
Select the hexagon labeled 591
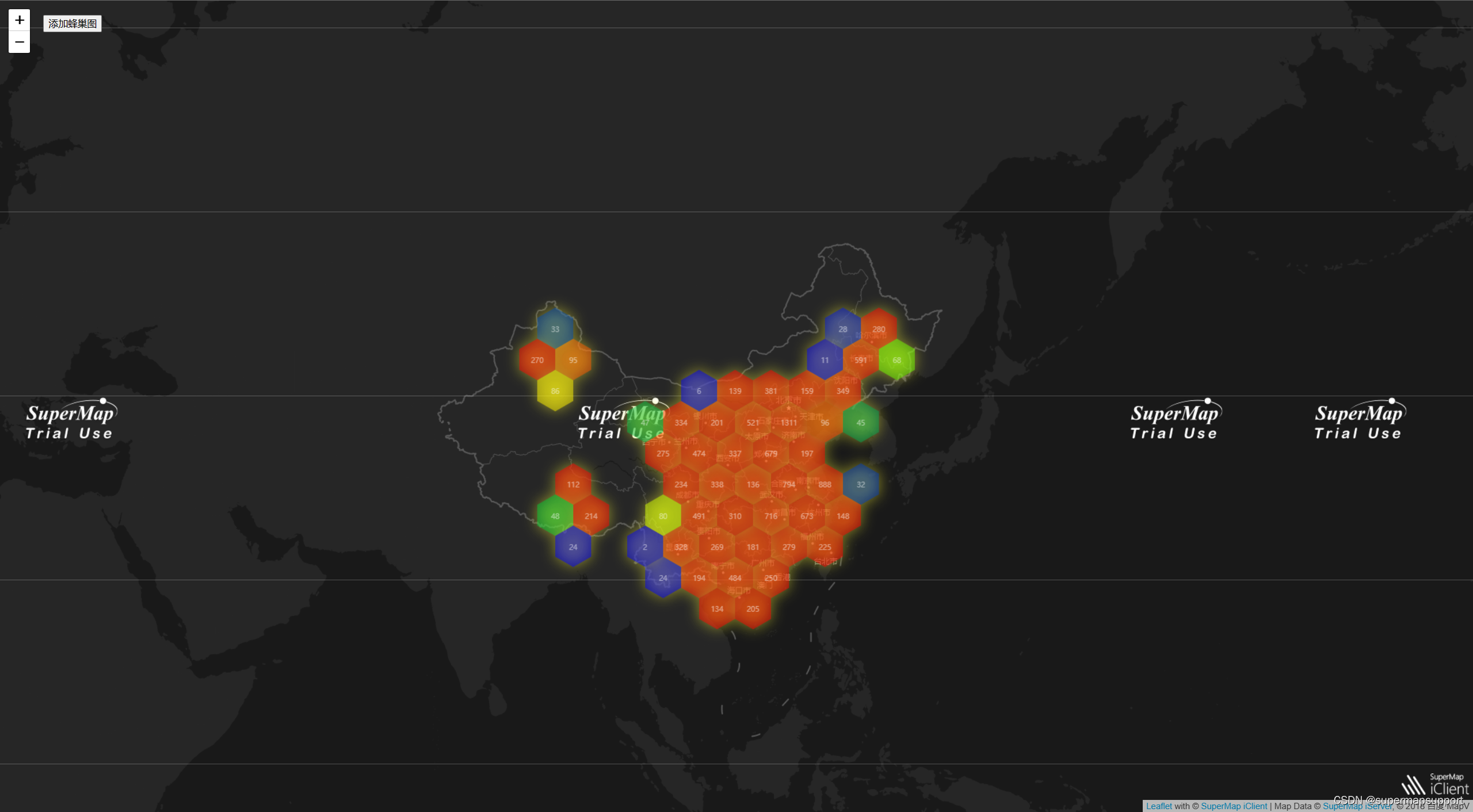[x=860, y=361]
